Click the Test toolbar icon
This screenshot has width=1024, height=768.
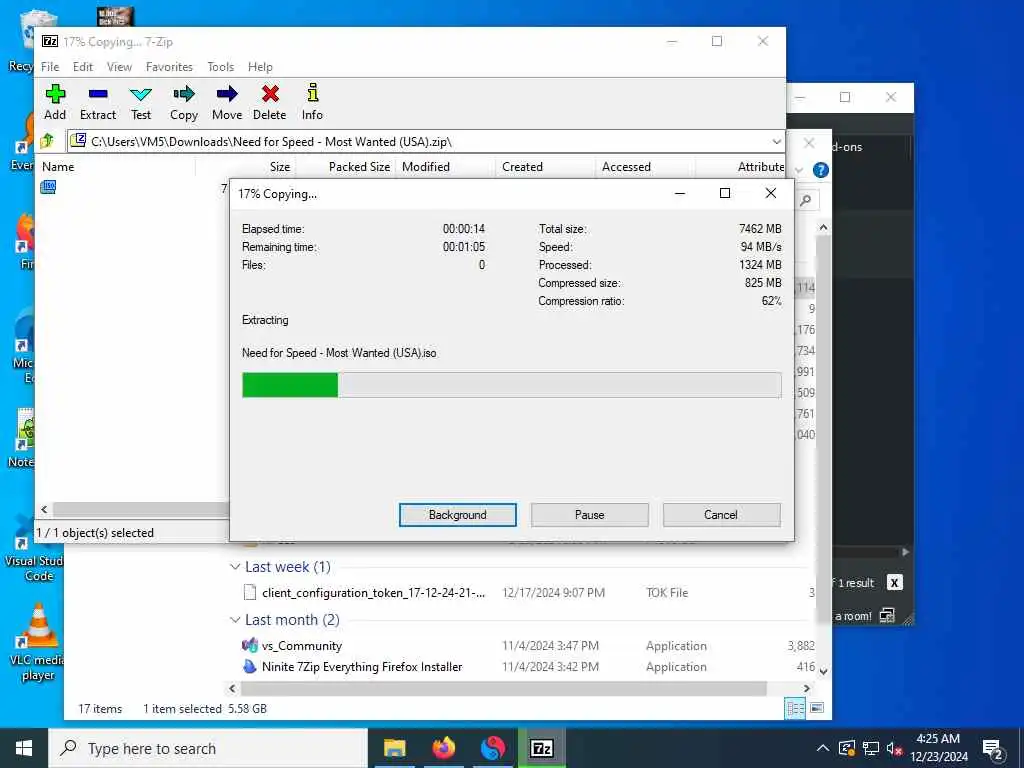(140, 102)
